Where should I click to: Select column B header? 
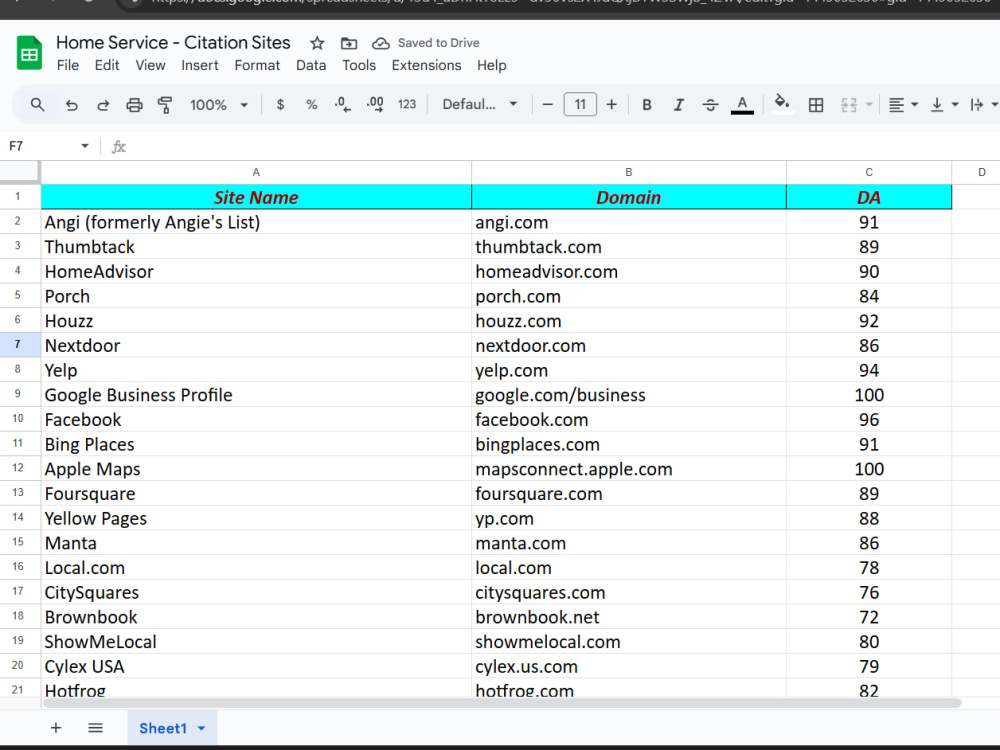[628, 172]
